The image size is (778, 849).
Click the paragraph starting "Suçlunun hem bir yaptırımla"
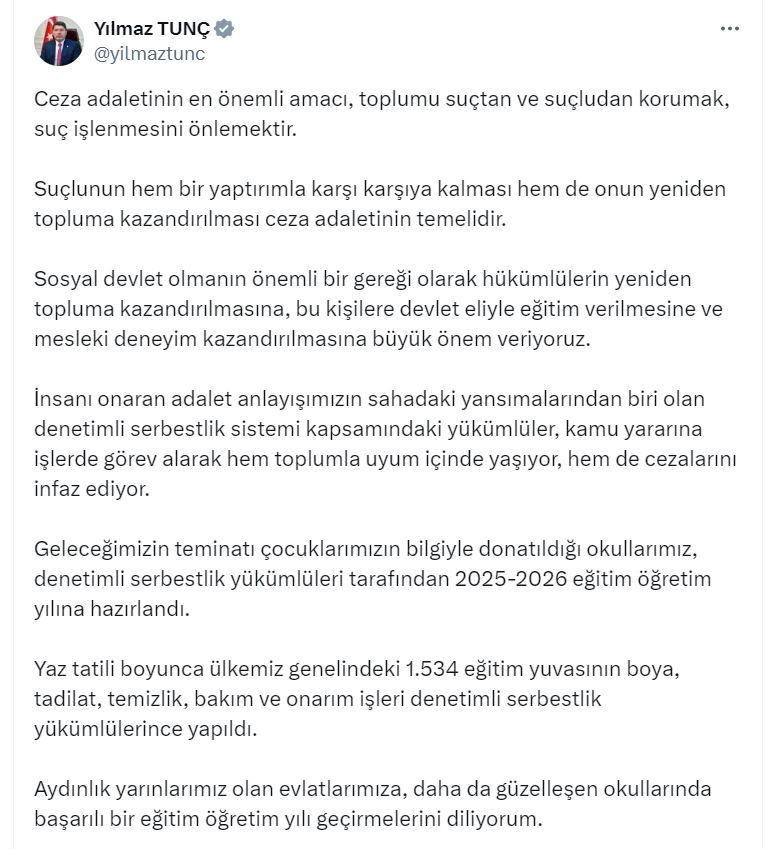380,204
